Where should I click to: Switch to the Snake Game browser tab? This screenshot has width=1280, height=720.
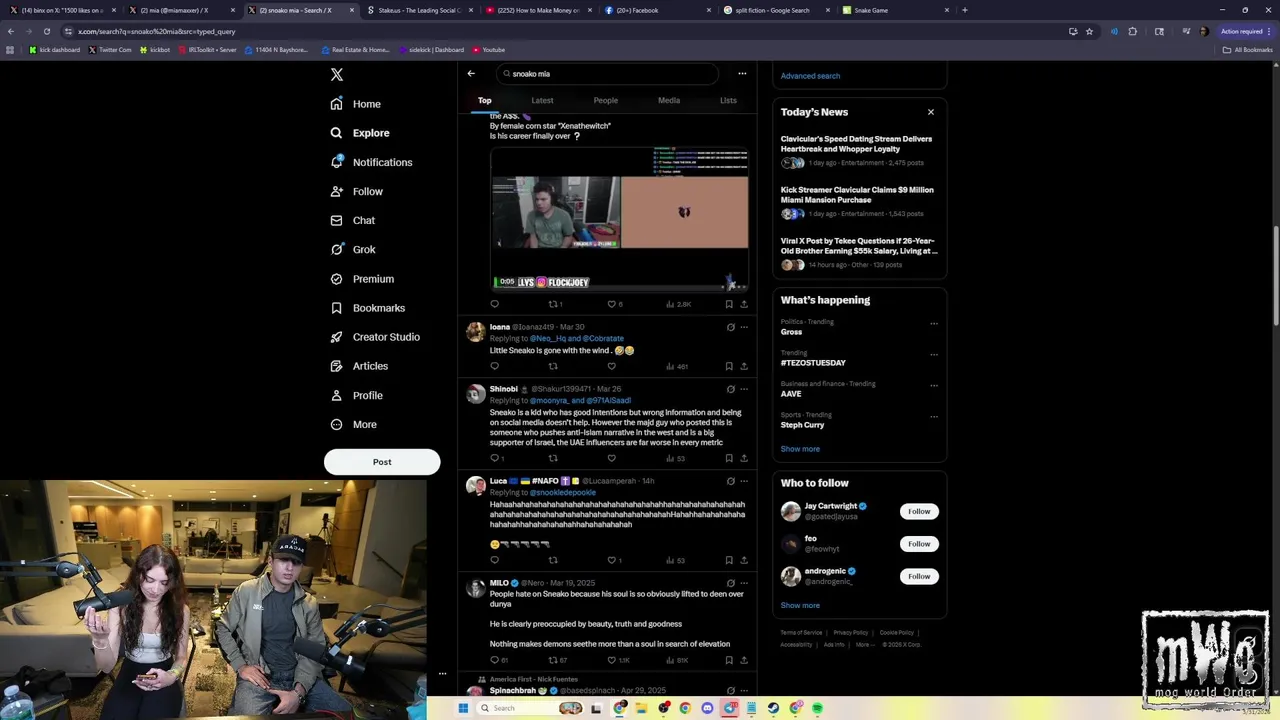click(895, 10)
